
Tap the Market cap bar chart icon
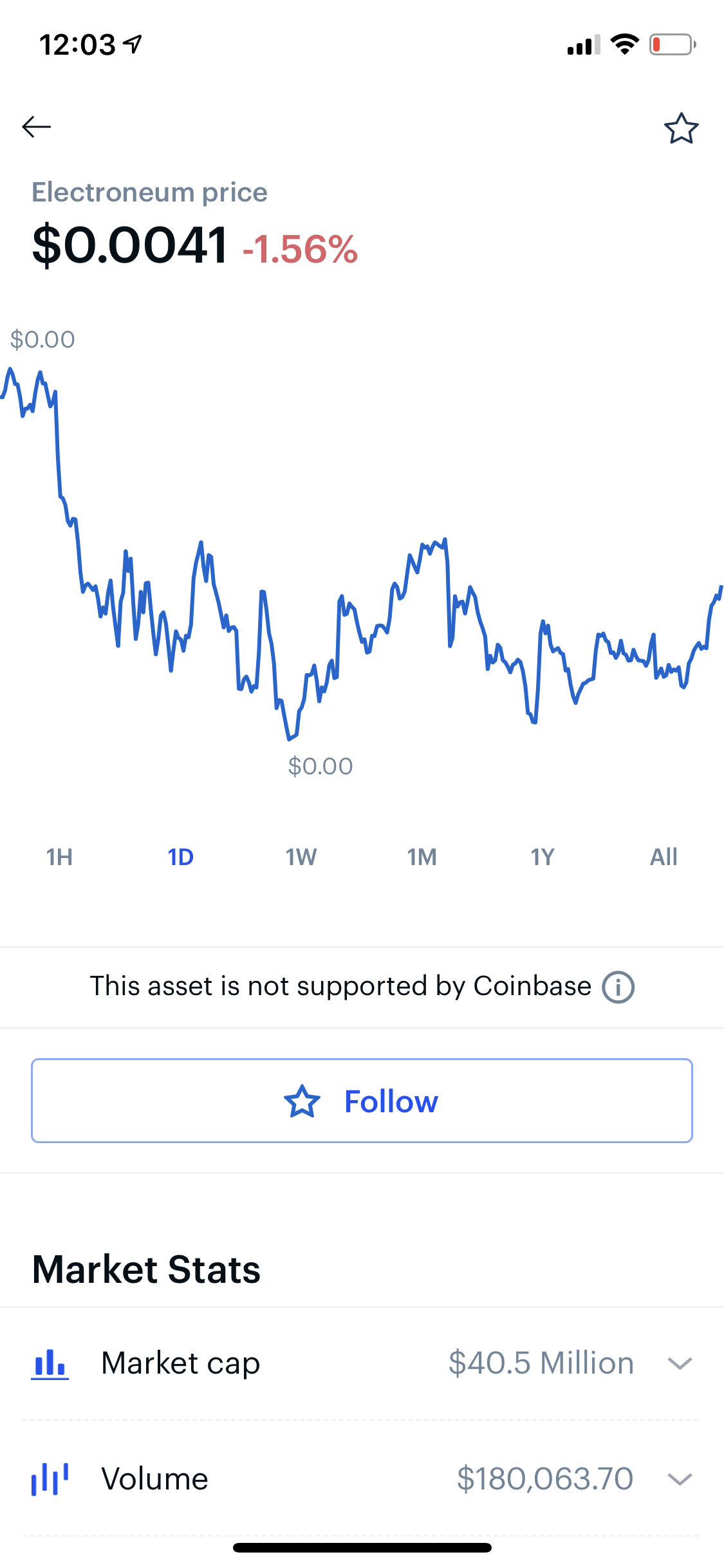pyautogui.click(x=50, y=1364)
